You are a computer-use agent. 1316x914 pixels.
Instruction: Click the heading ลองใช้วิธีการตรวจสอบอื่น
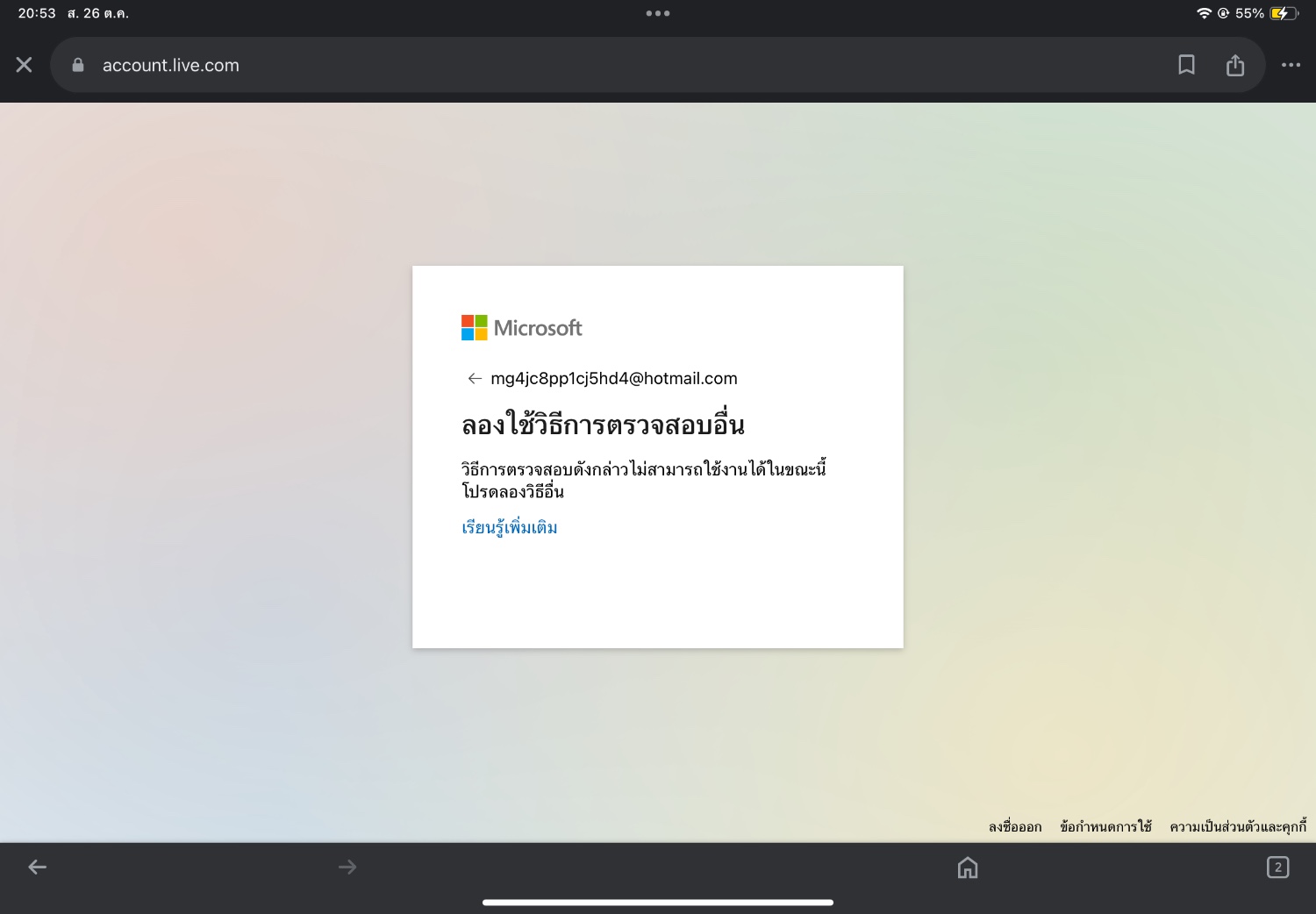coord(603,425)
